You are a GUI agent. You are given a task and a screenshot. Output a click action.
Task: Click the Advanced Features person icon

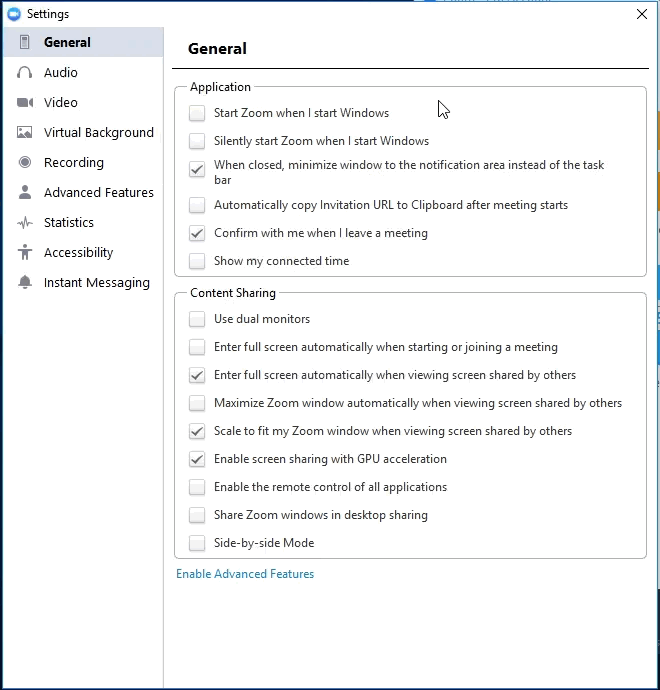pos(25,192)
